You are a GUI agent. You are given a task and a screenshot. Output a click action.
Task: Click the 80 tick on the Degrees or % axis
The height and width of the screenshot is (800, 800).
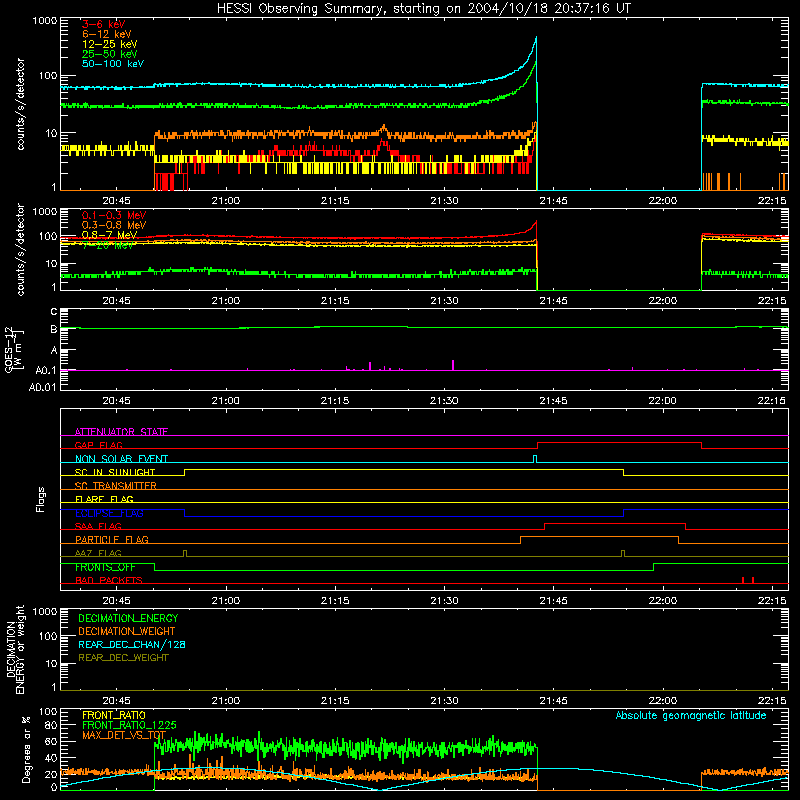(51, 725)
